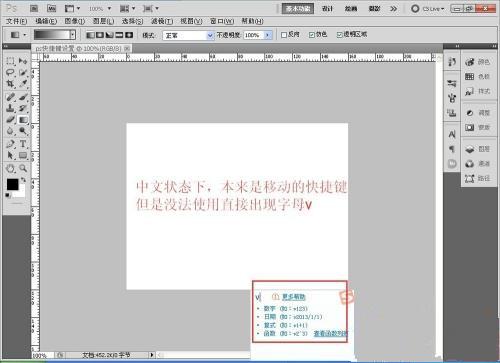Launch Mini Bridge from application bar
Viewport: 500px width, 363px height.
pos(52,8)
